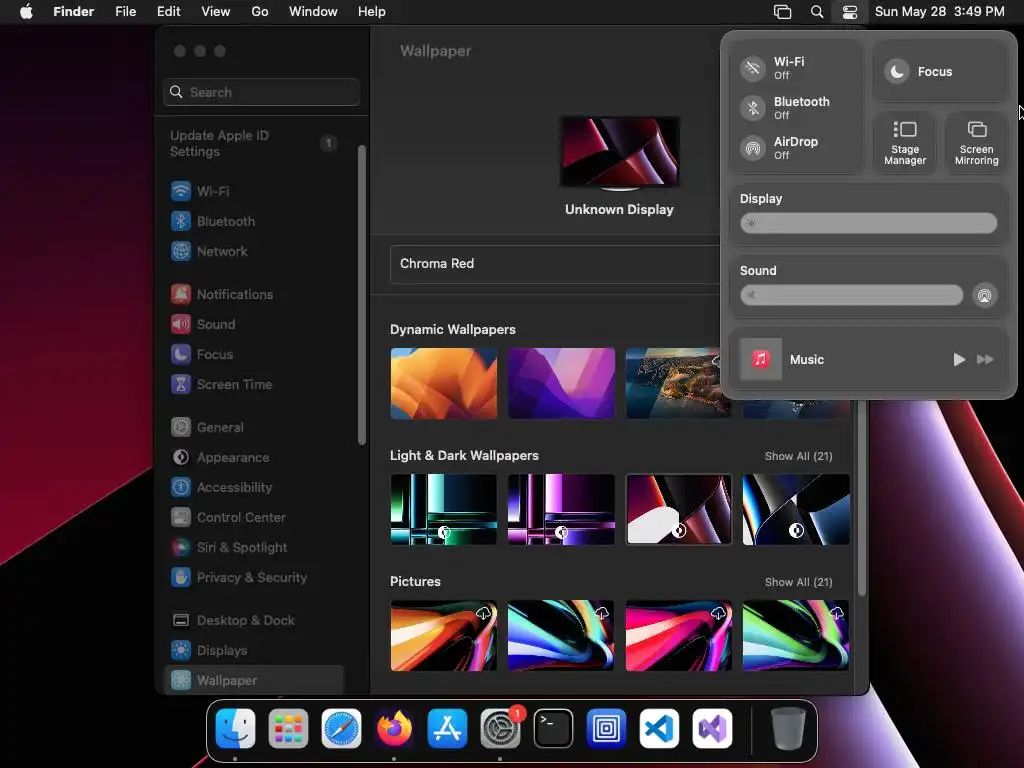The width and height of the screenshot is (1024, 768).
Task: Launch Visual Studio Code from Dock
Action: point(658,728)
